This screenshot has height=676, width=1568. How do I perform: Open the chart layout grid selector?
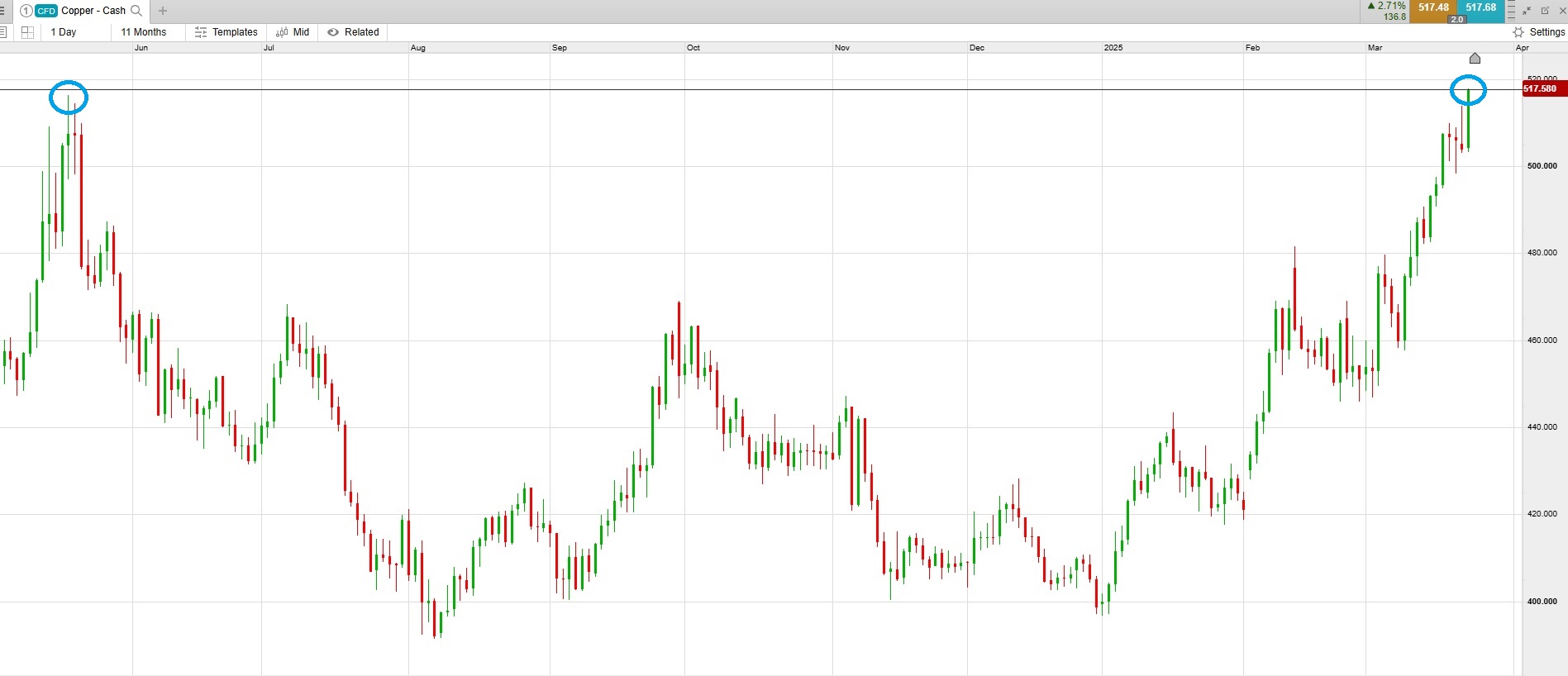pyautogui.click(x=27, y=32)
